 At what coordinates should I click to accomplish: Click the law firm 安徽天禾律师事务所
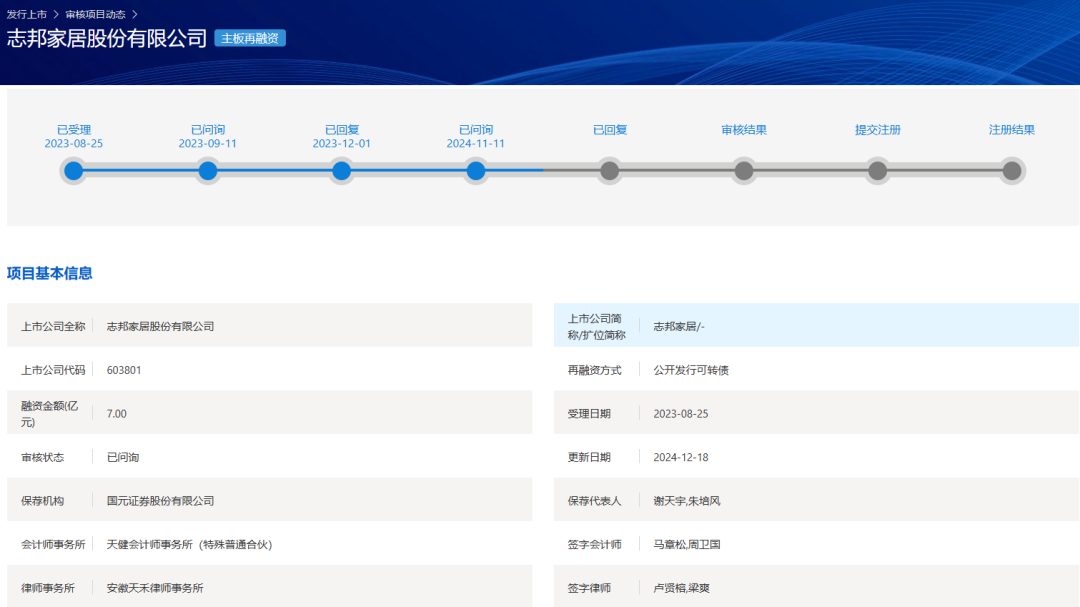(x=155, y=588)
